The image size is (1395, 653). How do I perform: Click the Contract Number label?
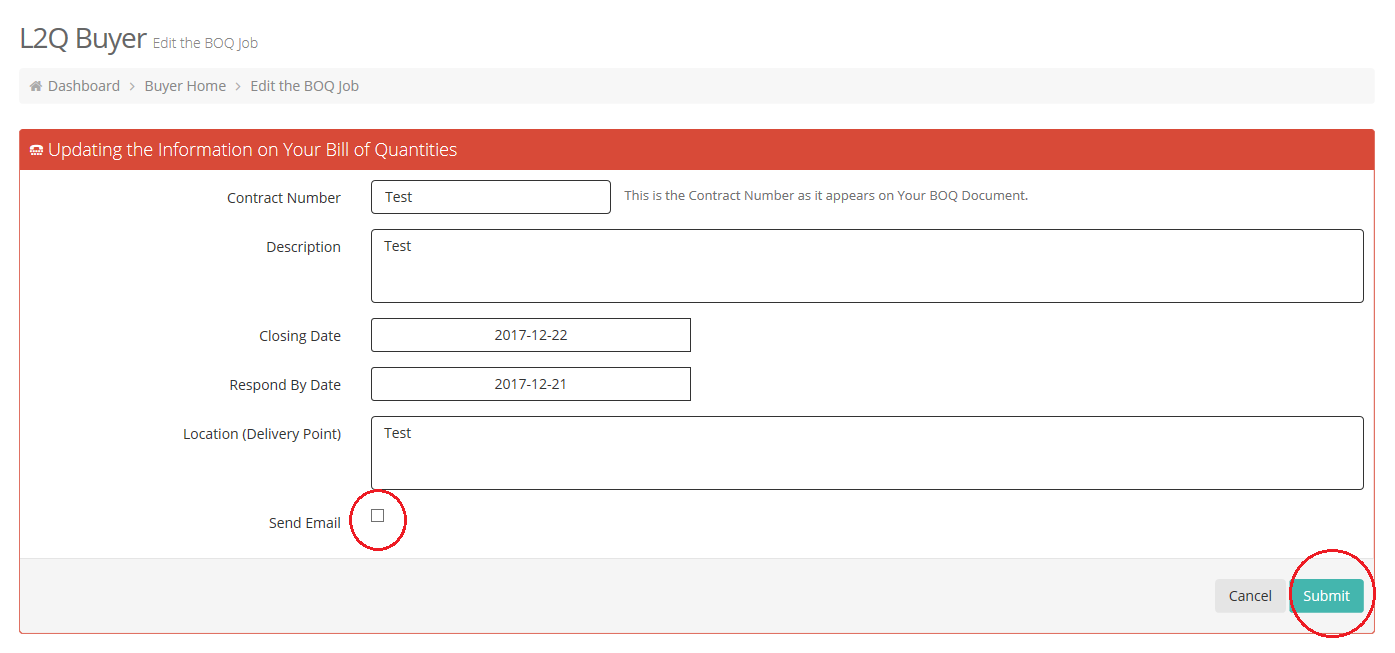(x=284, y=198)
